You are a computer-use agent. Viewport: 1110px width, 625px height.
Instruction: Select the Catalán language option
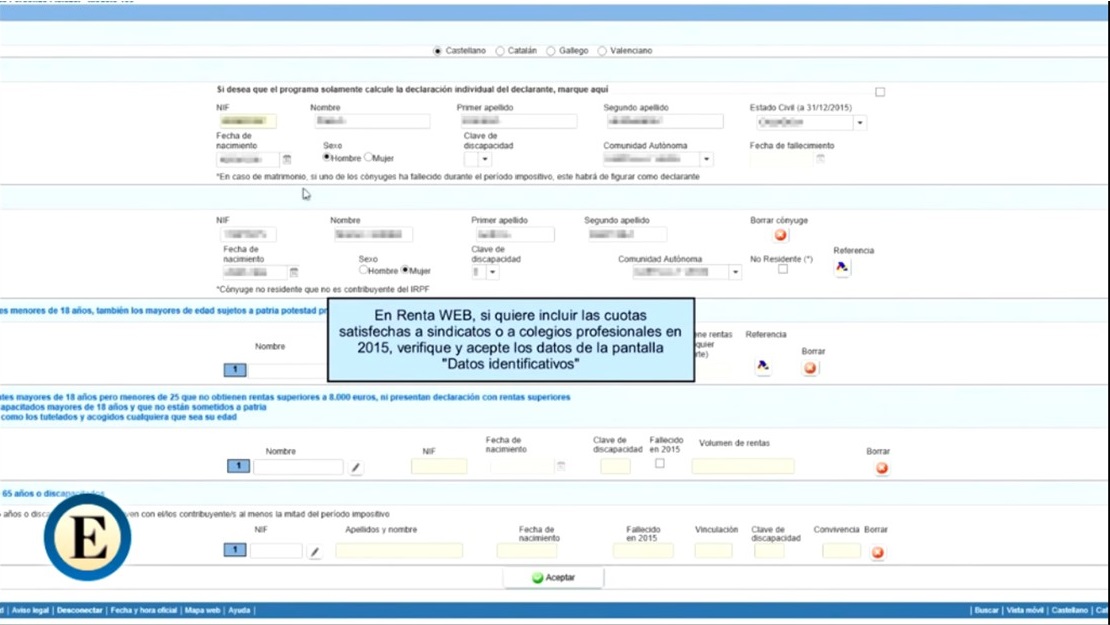[x=500, y=51]
